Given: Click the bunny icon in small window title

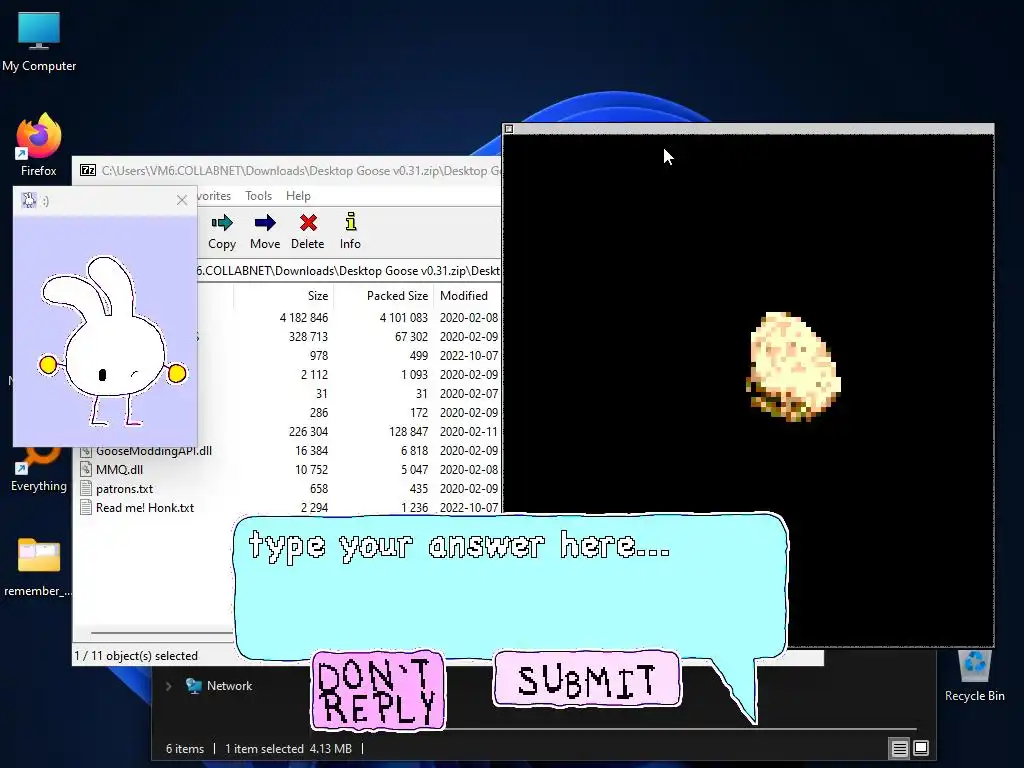Looking at the screenshot, I should (x=29, y=200).
